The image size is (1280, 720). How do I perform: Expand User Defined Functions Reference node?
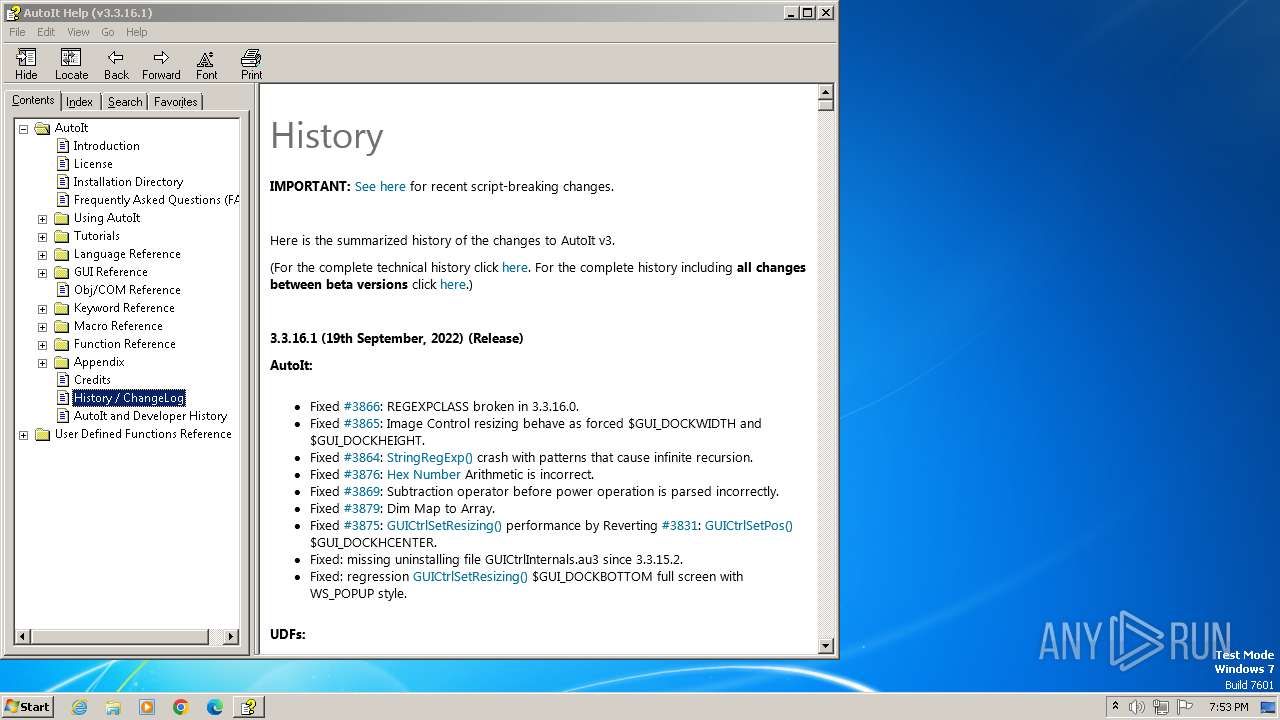[23, 434]
